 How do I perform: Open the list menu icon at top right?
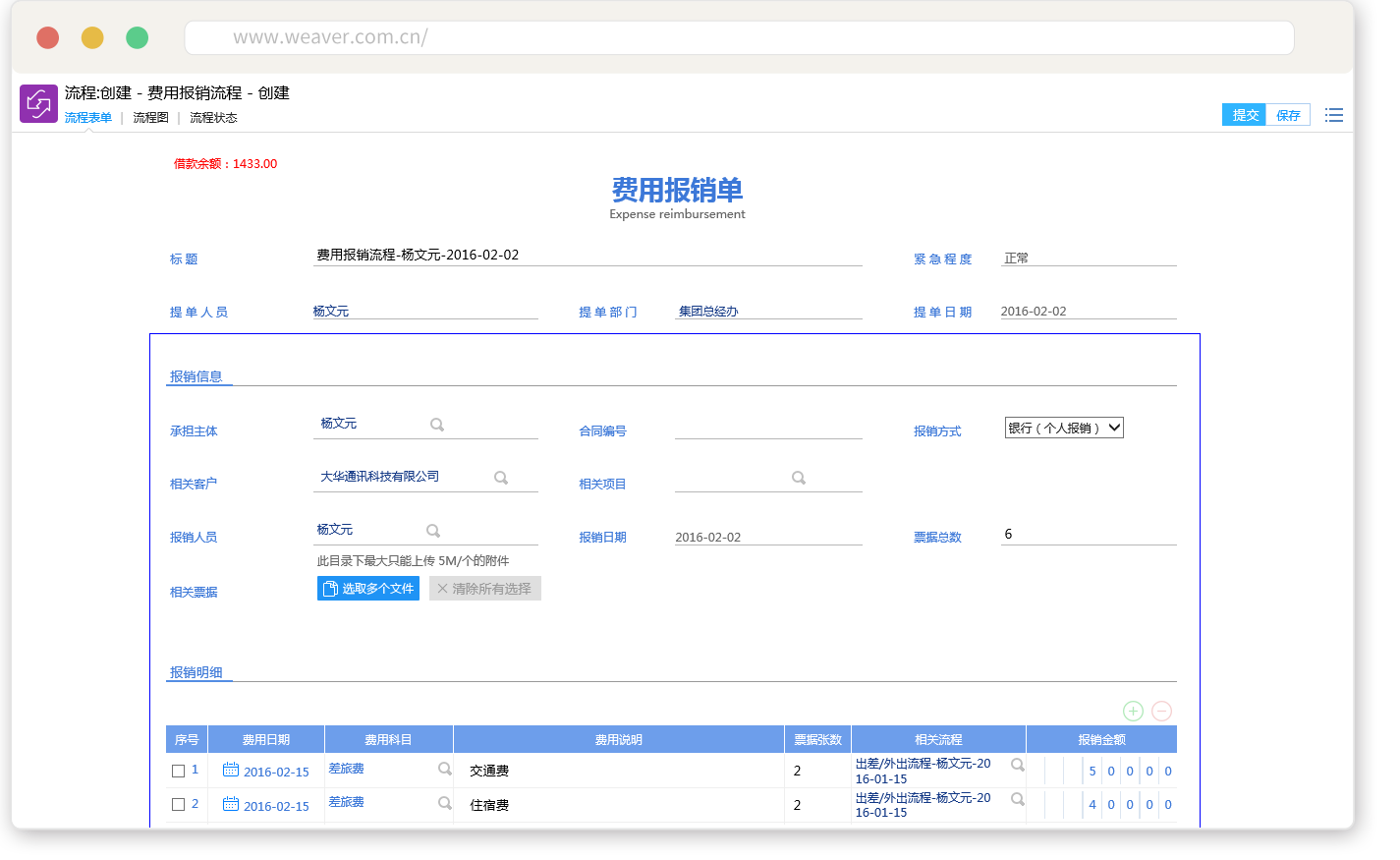pyautogui.click(x=1333, y=115)
